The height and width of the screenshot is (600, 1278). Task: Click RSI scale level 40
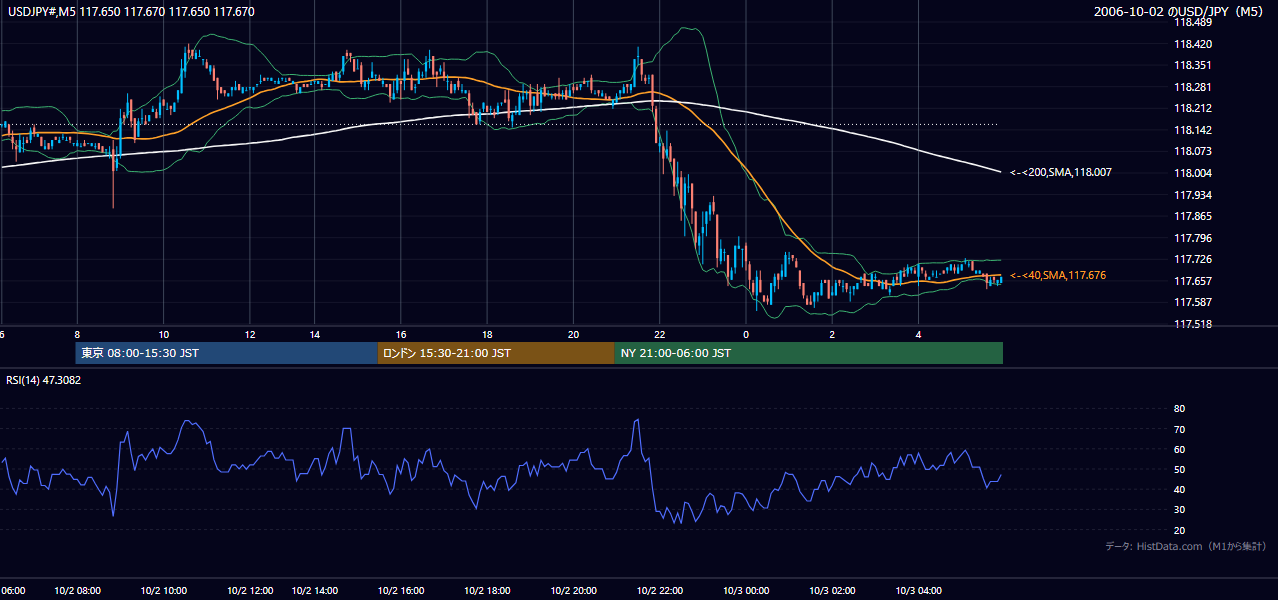(x=1179, y=489)
